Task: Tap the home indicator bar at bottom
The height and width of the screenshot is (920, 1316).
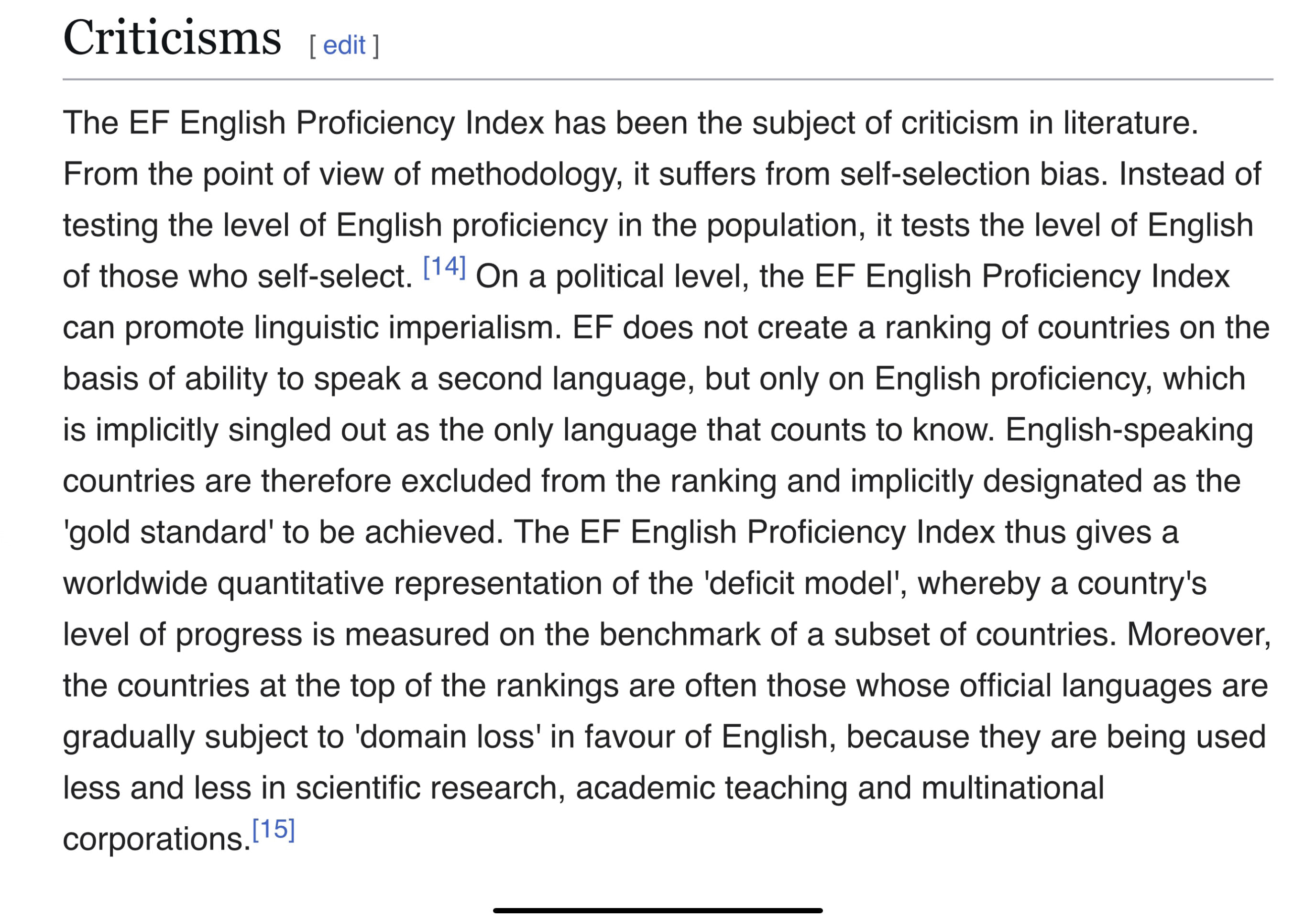Action: pos(658,910)
